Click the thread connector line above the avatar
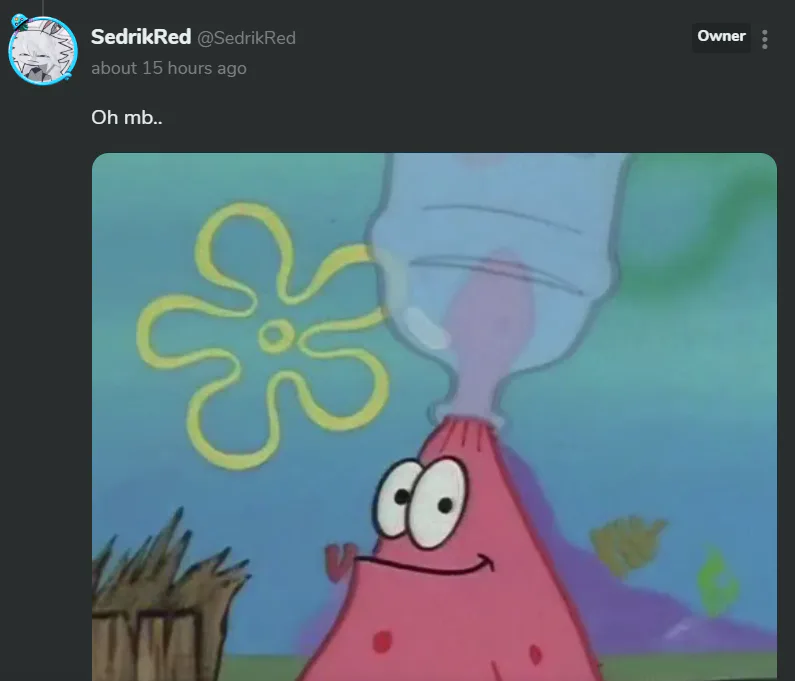This screenshot has width=795, height=681. (43, 7)
